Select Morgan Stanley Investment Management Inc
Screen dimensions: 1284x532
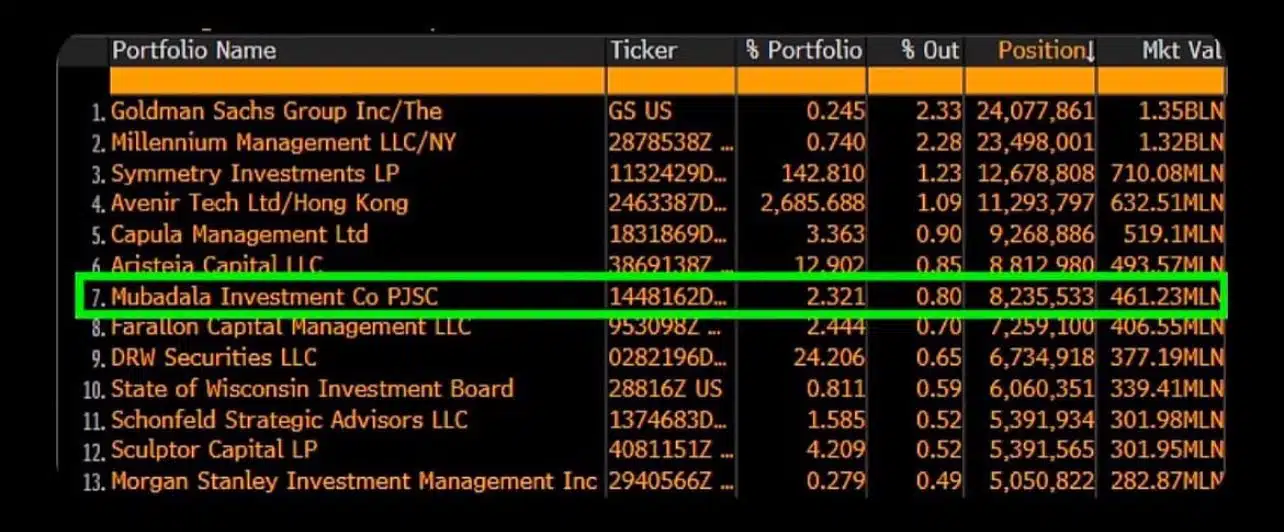tap(354, 482)
